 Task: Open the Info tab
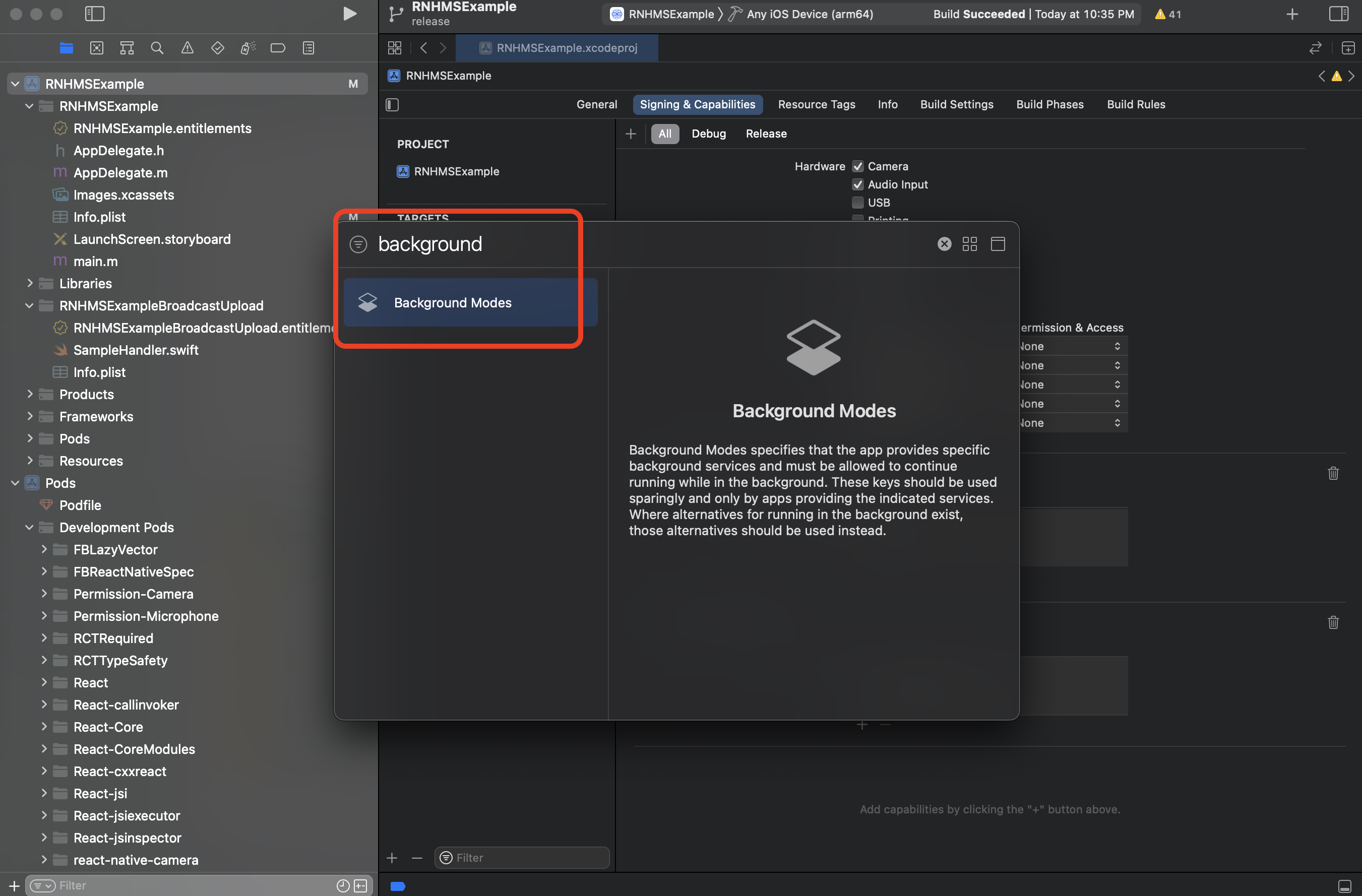click(x=887, y=105)
